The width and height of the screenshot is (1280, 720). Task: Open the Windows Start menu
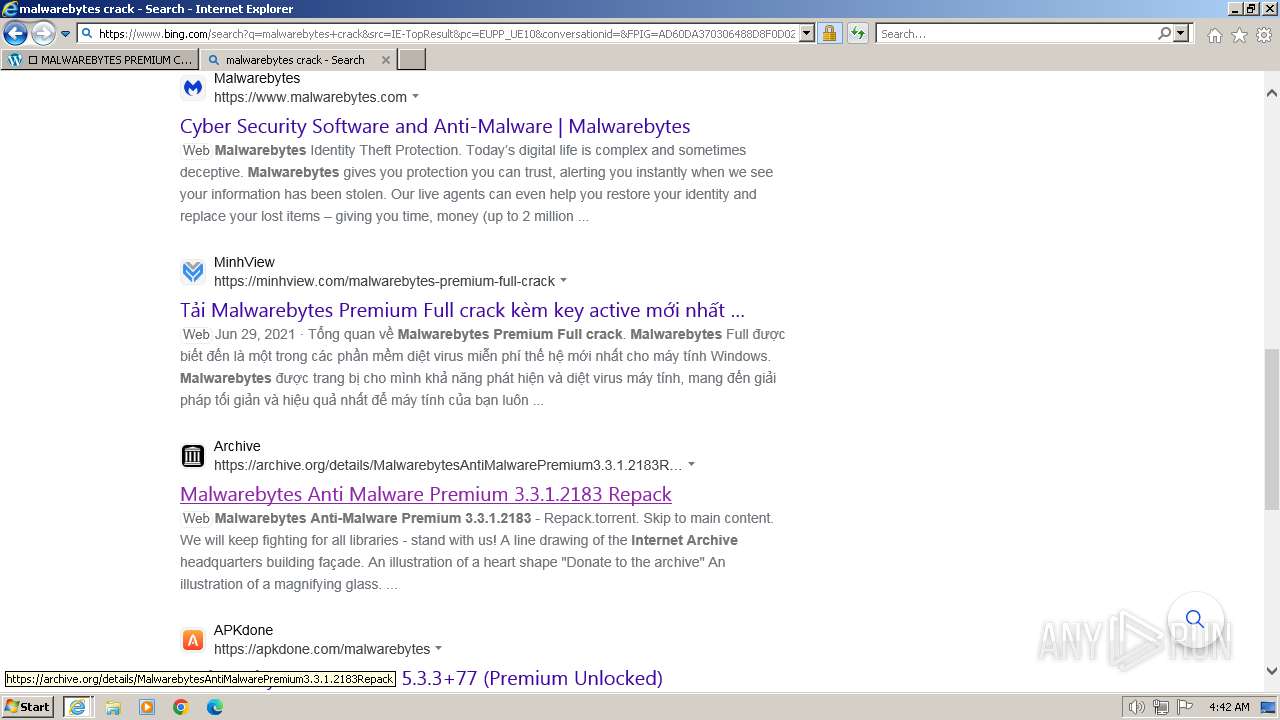(x=27, y=707)
